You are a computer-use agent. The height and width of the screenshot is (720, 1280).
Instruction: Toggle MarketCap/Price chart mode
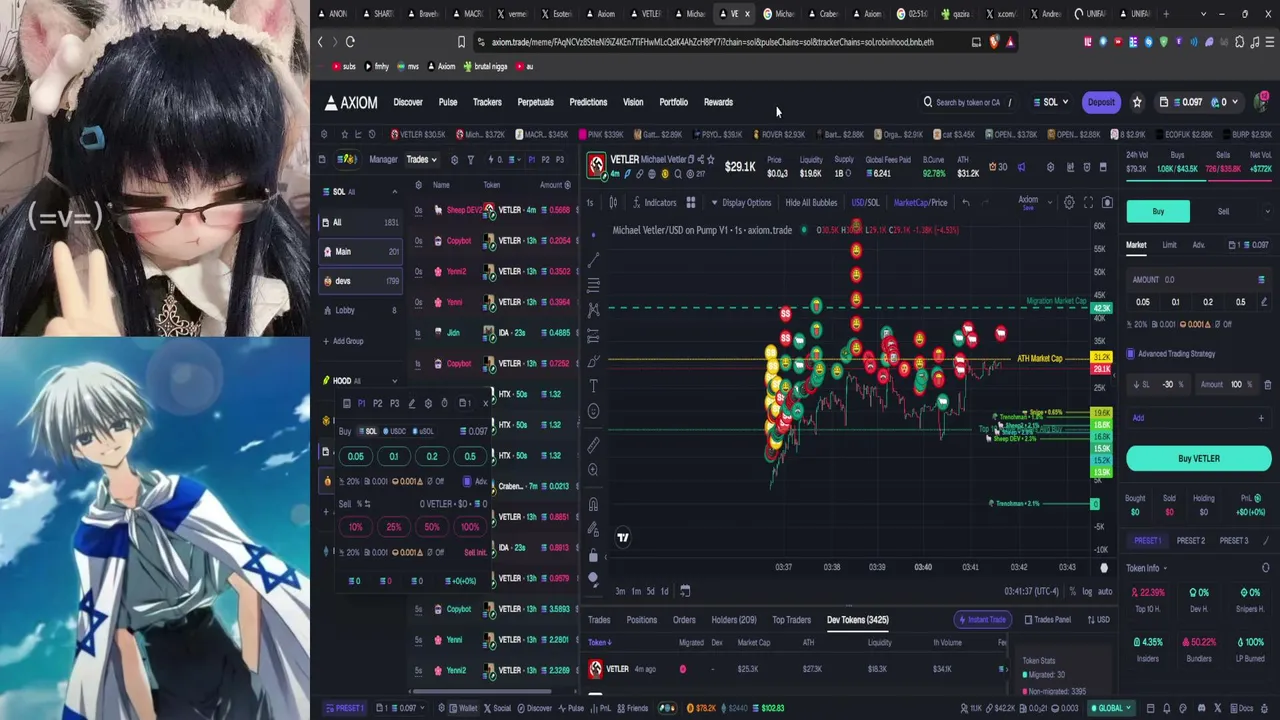(919, 203)
